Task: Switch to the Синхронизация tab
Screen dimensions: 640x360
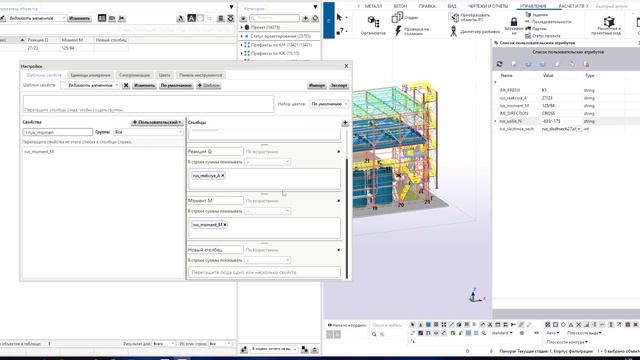Action: 134,75
